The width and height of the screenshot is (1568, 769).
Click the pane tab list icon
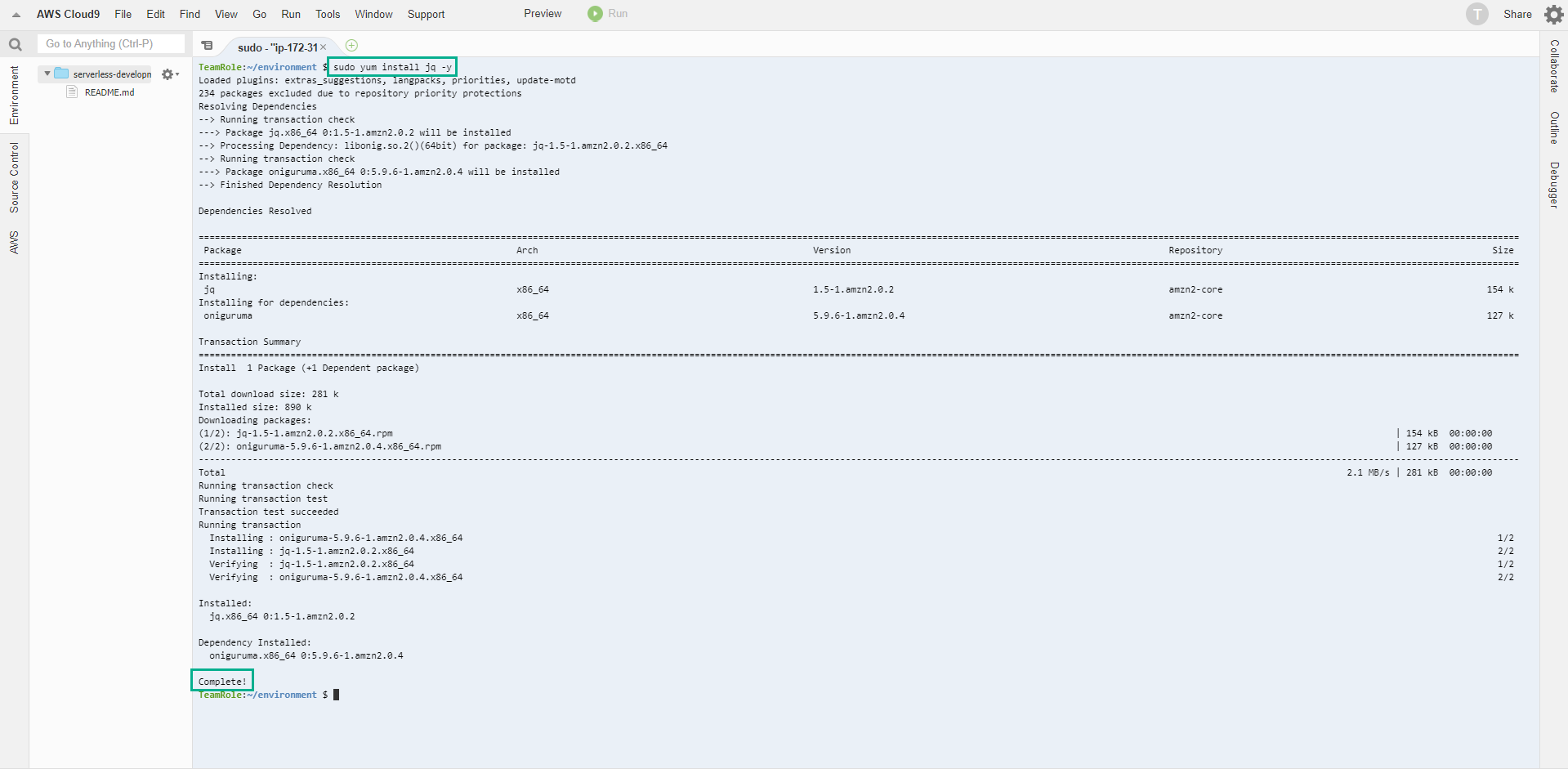coord(208,46)
